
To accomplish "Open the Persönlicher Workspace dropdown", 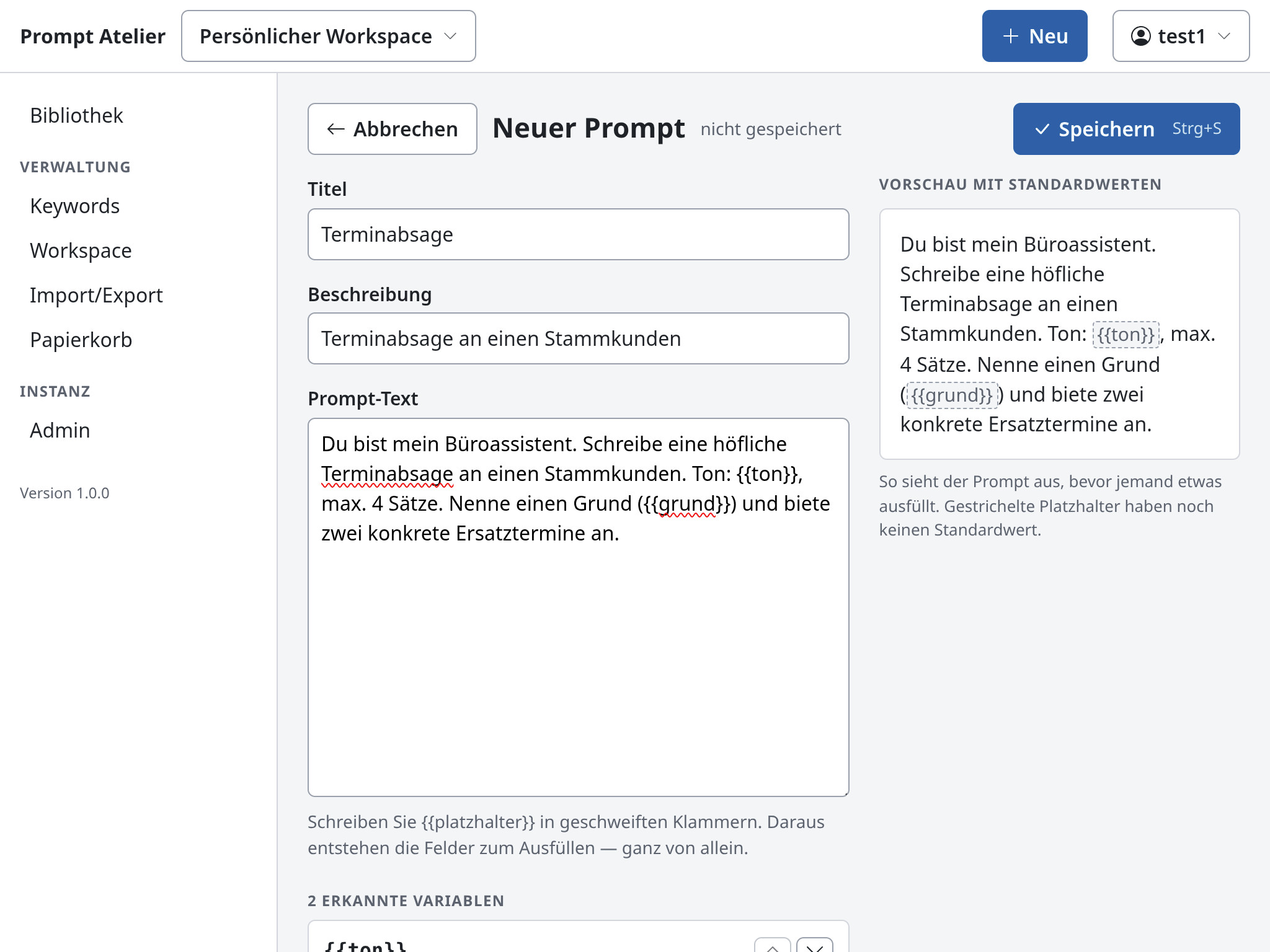I will (x=328, y=36).
